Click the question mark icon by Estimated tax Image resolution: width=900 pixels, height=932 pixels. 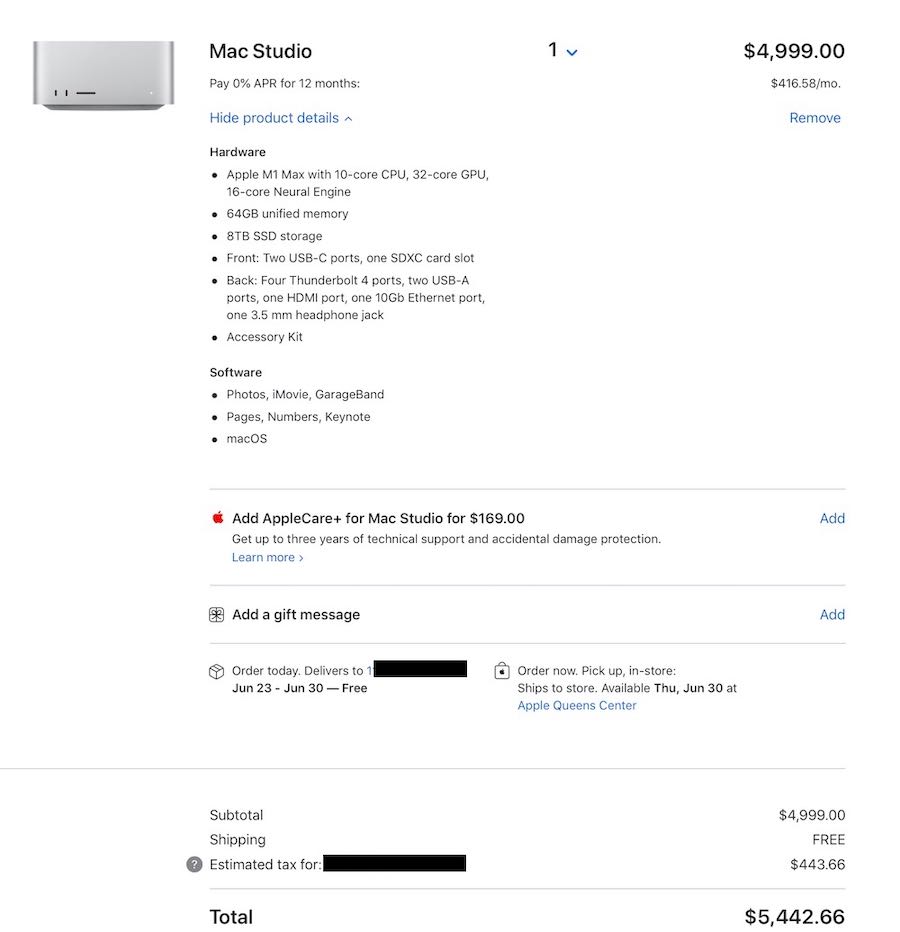coord(194,864)
